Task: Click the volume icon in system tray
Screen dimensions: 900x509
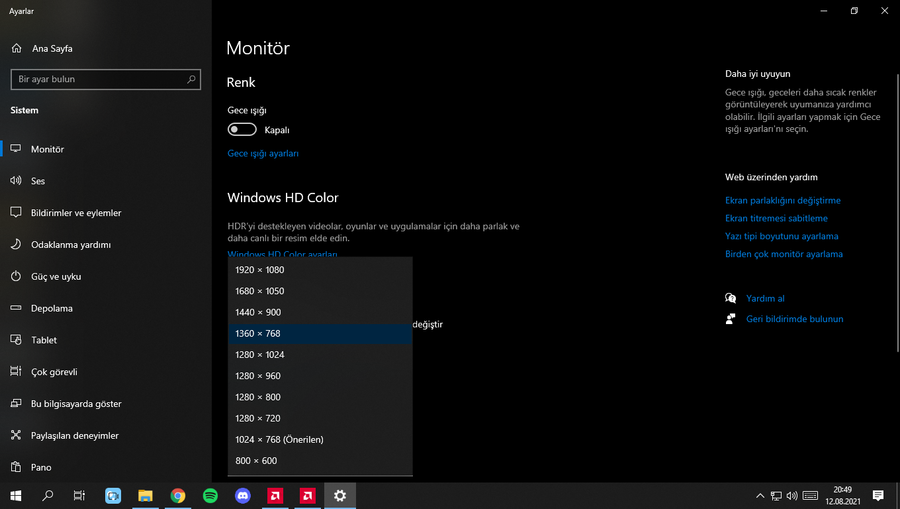Action: [x=792, y=495]
